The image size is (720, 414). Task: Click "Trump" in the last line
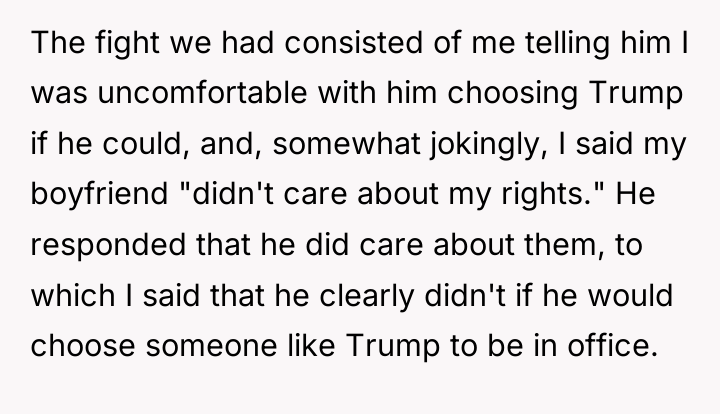[x=393, y=346]
